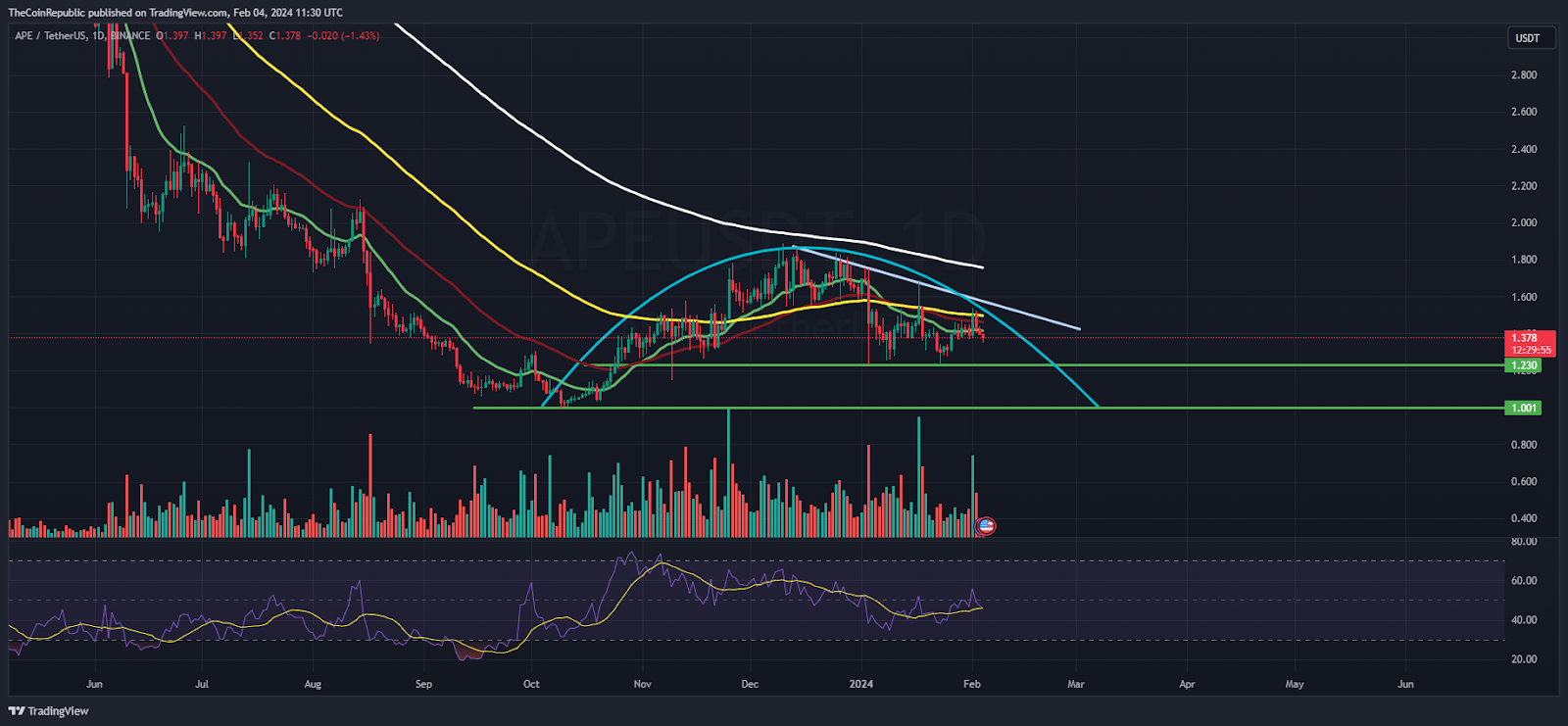Click the May time axis label
1568x726 pixels.
(x=1295, y=684)
